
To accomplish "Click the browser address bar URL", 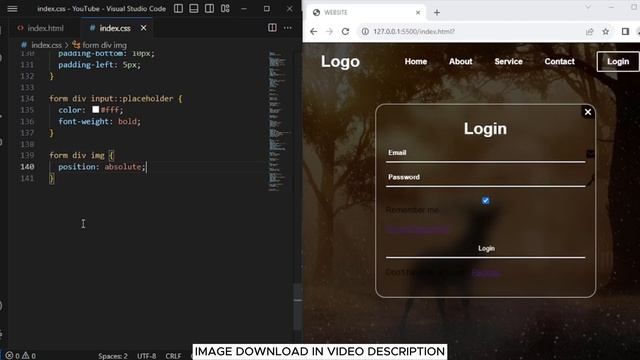I will 414,31.
